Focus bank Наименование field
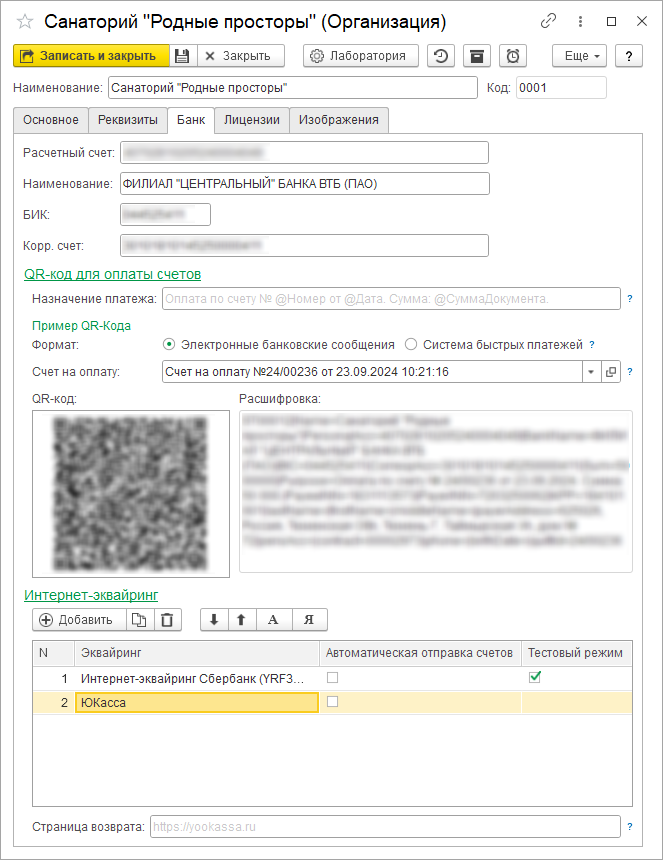Screen dimensions: 663x860 pyautogui.click(x=304, y=184)
